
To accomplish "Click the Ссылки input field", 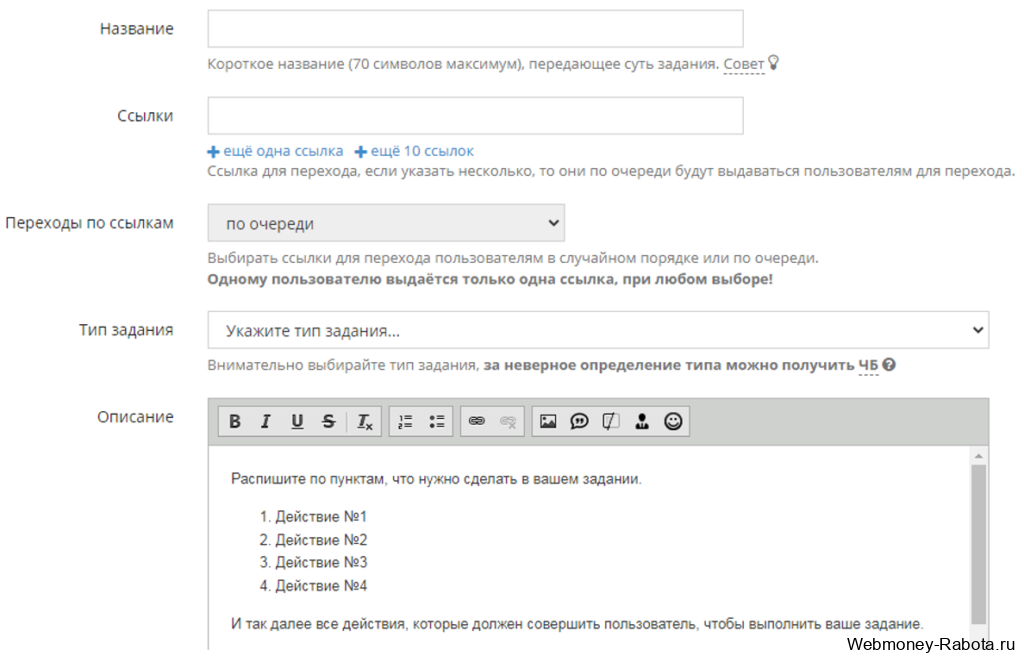I will pyautogui.click(x=475, y=116).
